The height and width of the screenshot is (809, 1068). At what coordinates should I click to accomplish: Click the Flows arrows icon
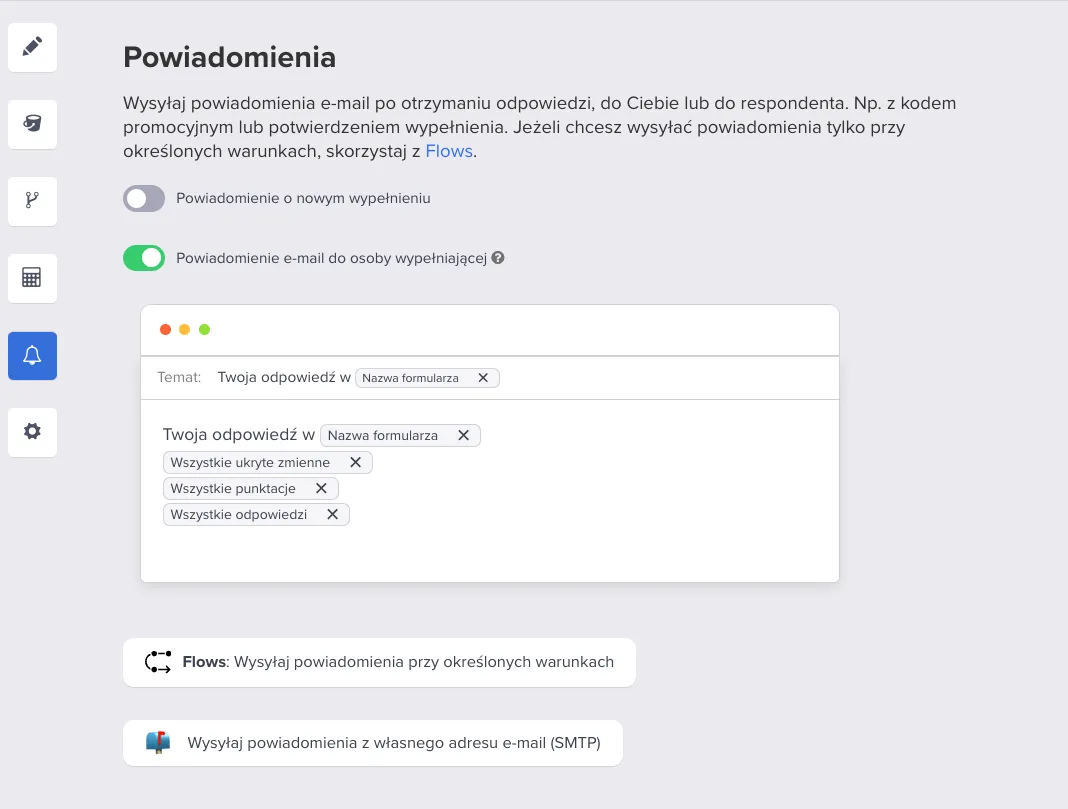click(158, 662)
